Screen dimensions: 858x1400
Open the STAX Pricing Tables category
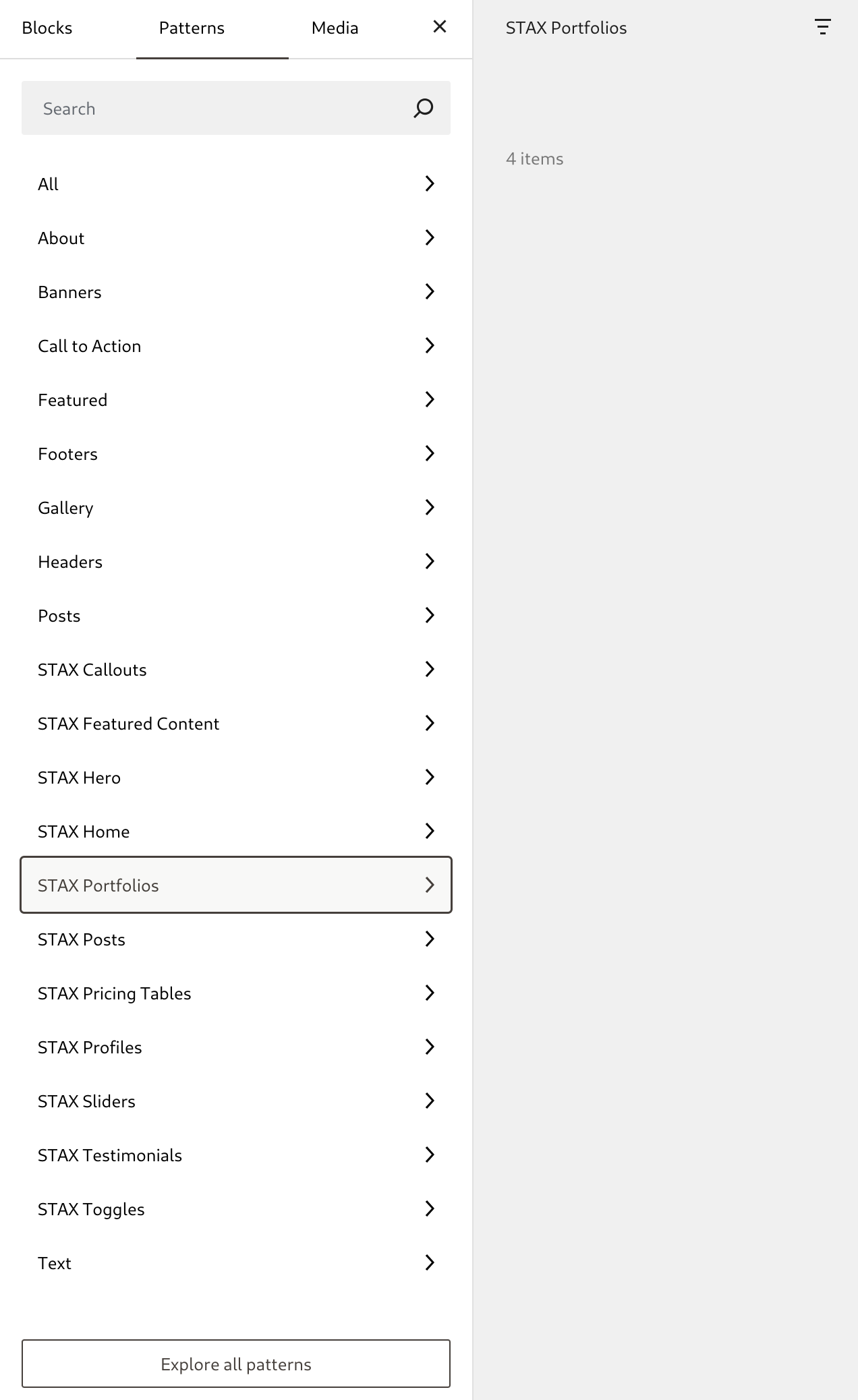(236, 993)
